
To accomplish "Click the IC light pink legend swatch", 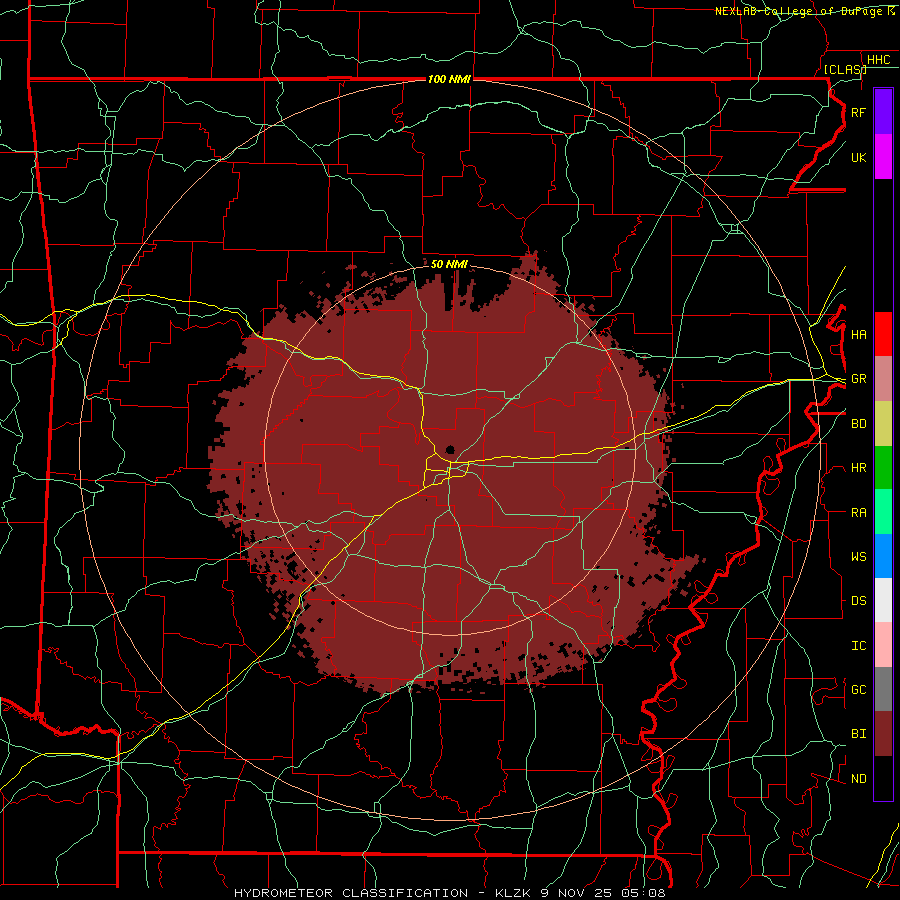I will [x=883, y=645].
